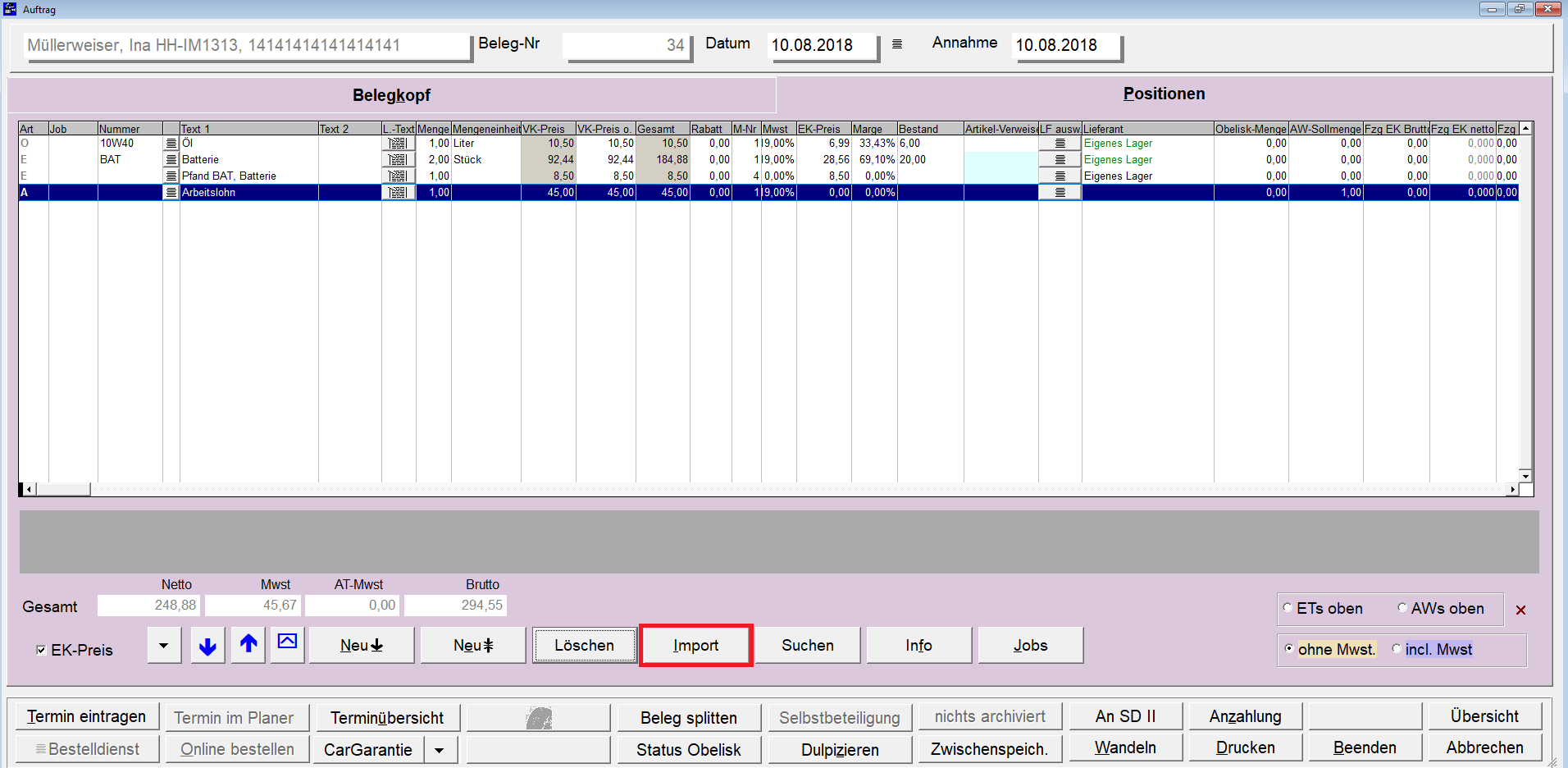Click Beleg-Nr input field showing 34
1568x768 pixels.
627,45
